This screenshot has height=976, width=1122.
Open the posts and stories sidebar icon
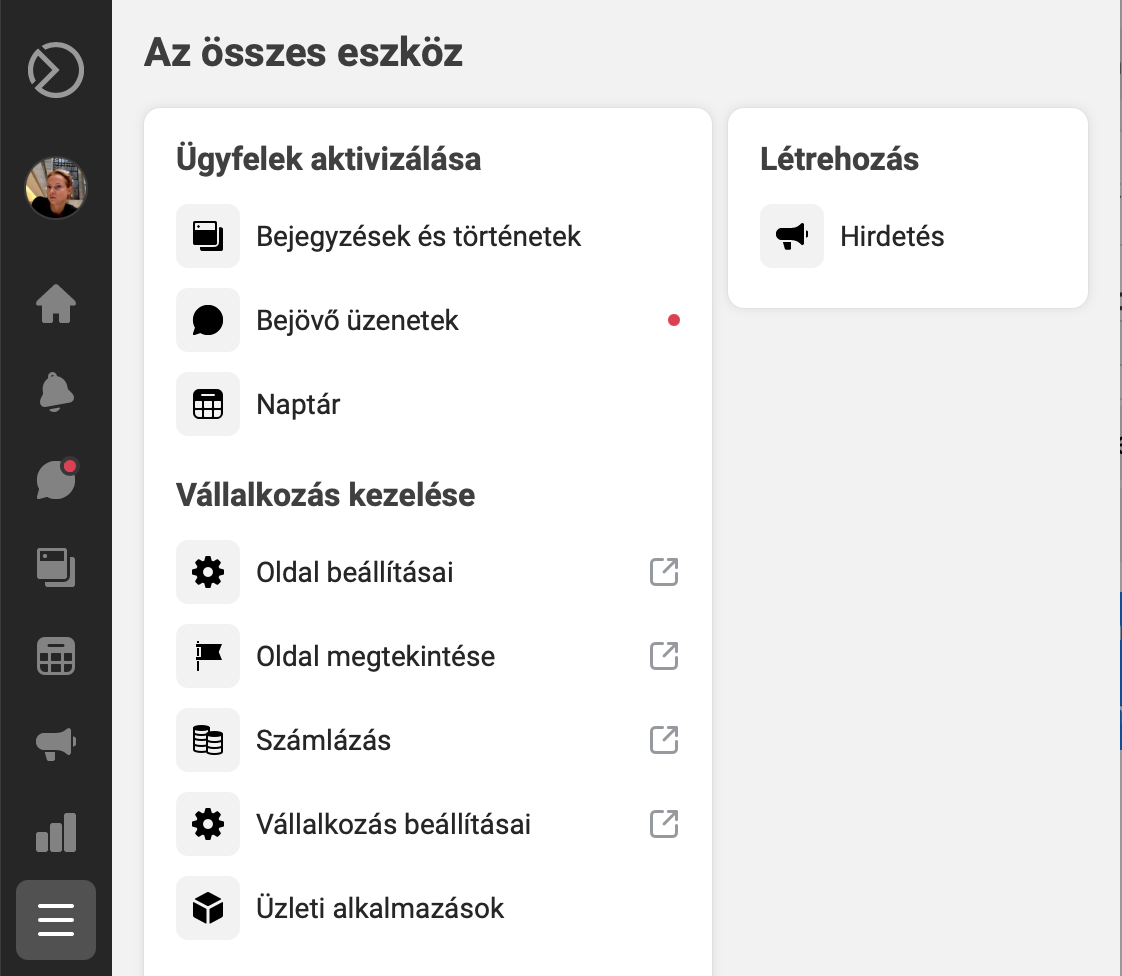tap(56, 568)
